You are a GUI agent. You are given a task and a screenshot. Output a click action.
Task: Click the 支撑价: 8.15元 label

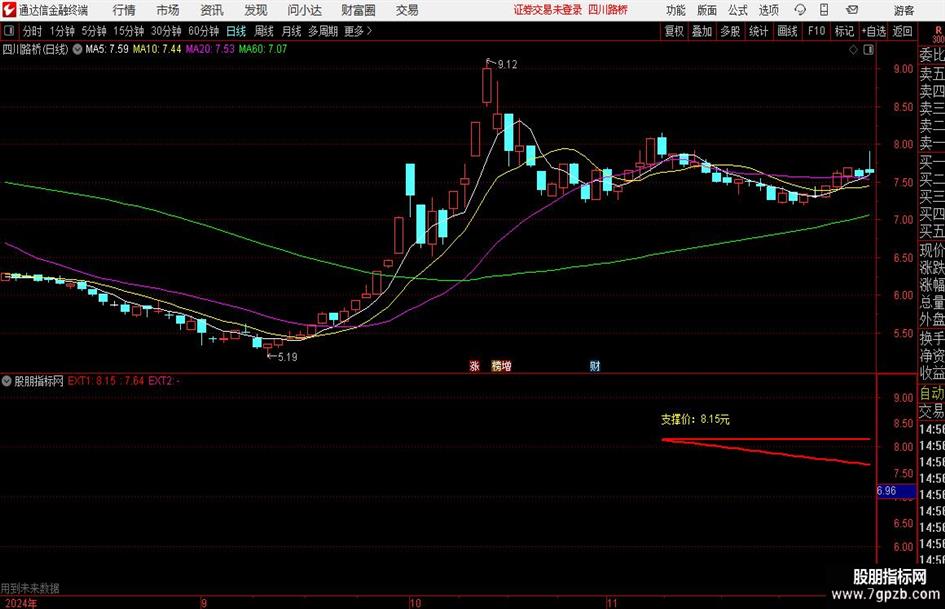(695, 419)
